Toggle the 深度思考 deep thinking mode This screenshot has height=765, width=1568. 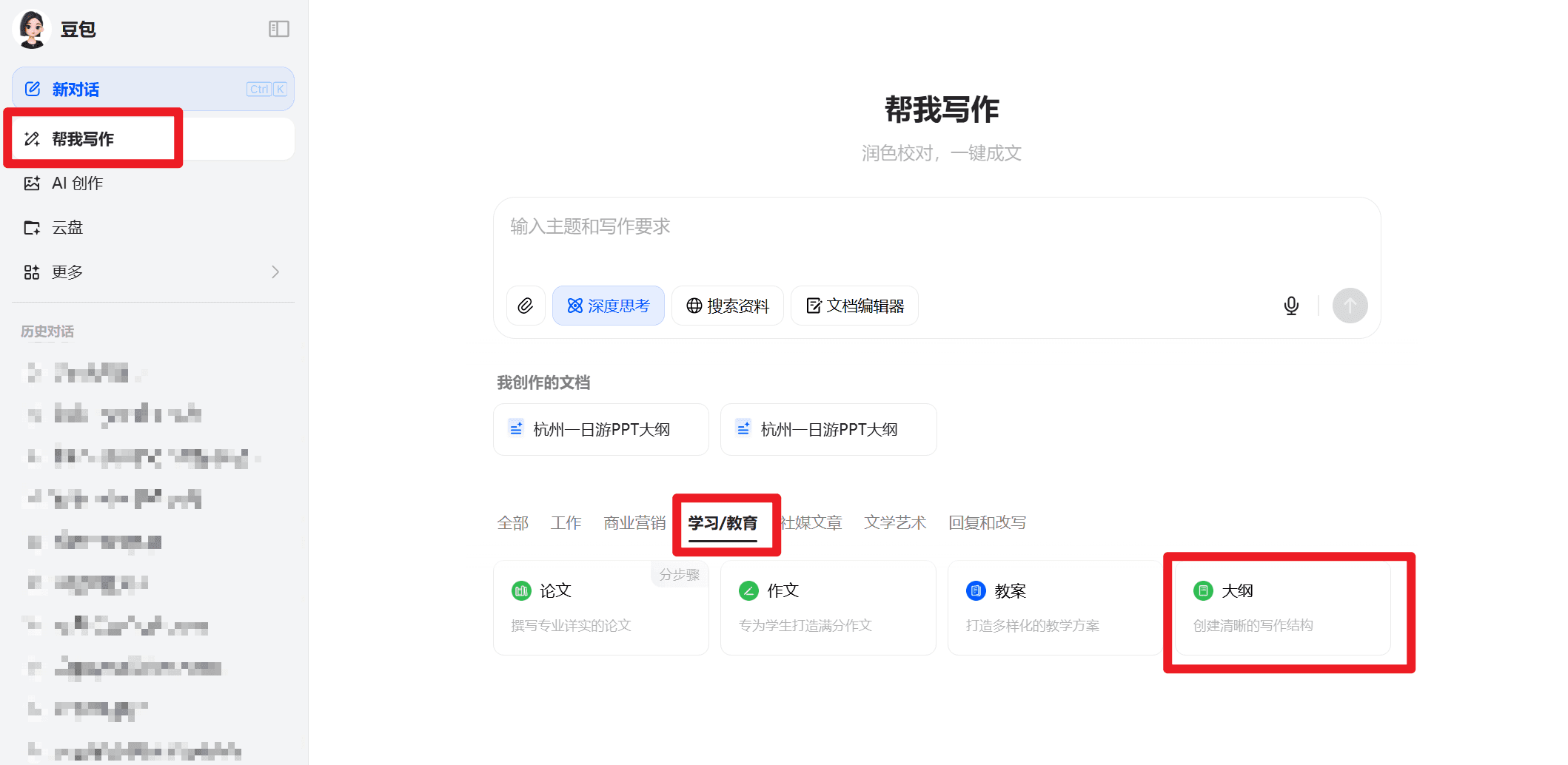608,306
